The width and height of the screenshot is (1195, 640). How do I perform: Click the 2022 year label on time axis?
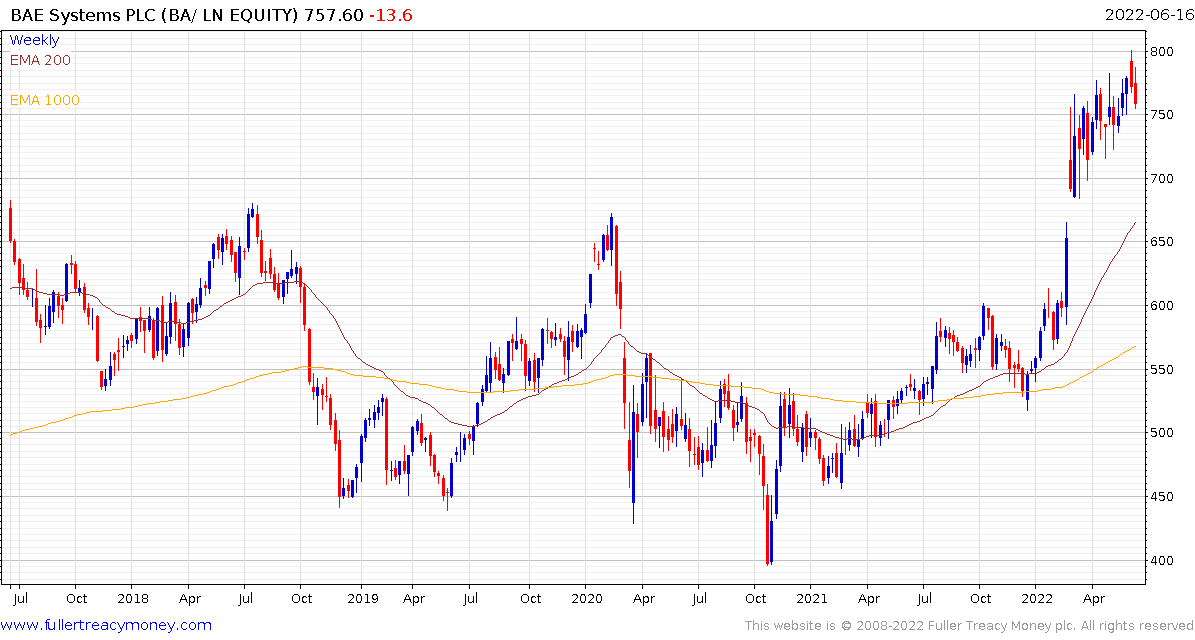[x=1035, y=599]
